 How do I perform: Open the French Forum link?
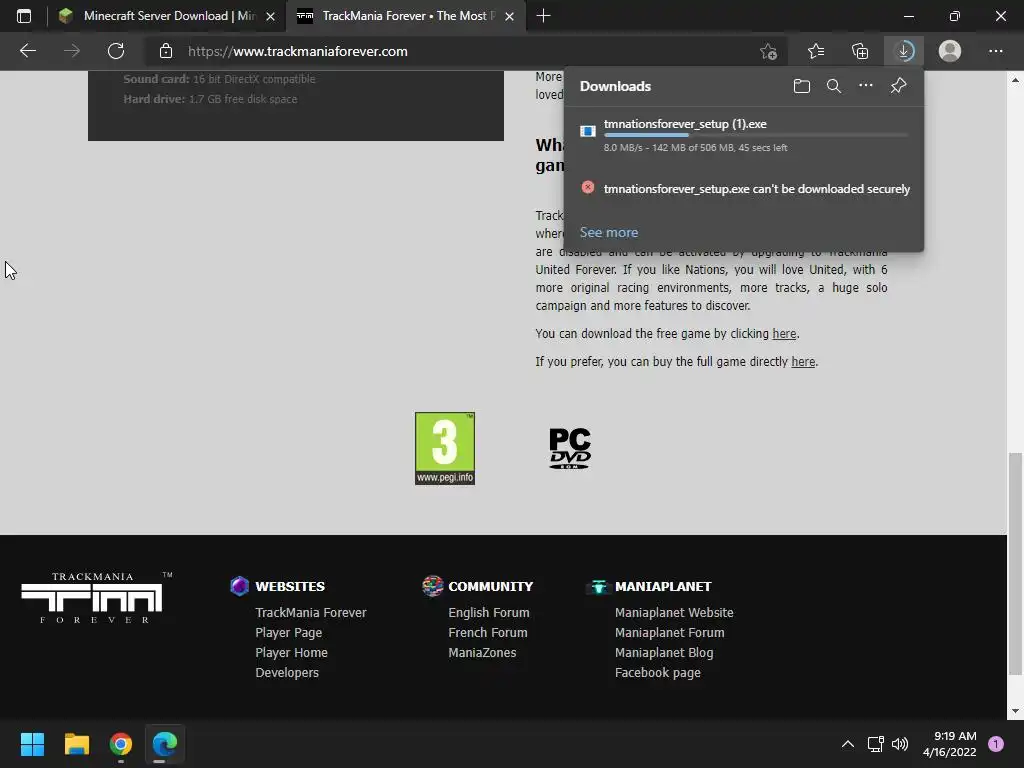[x=487, y=633]
